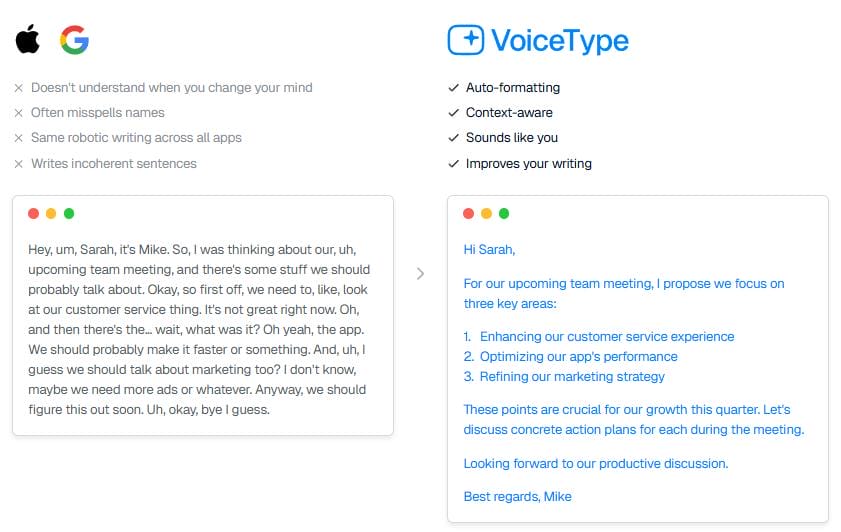Click the X beside 'Same robotic writing across all apps'

pos(18,138)
